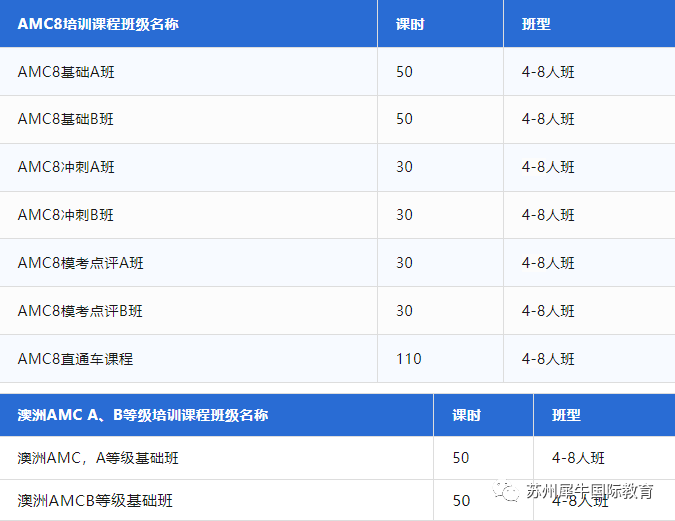Click 4-8人班 in the AMC8冲刺A班 row
This screenshot has width=675, height=521.
[548, 167]
